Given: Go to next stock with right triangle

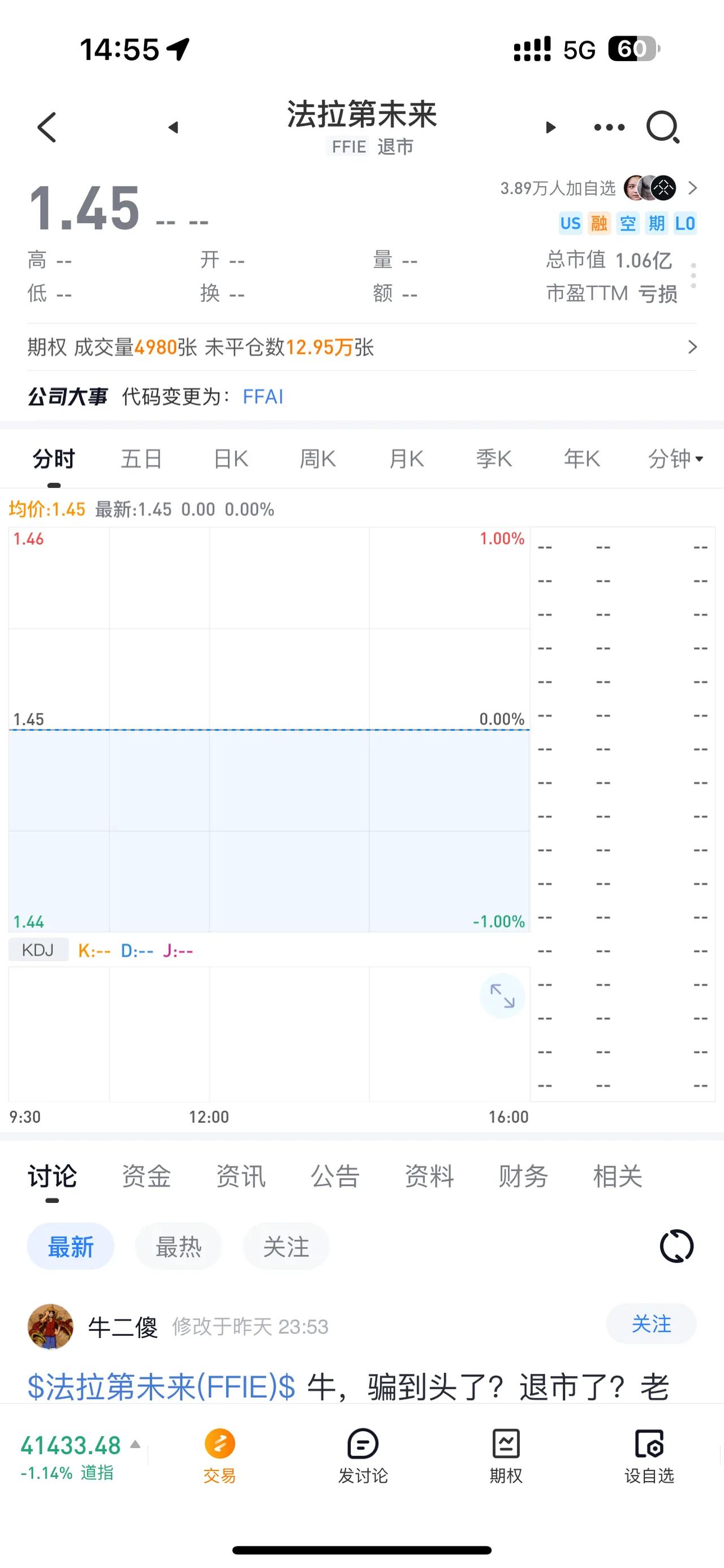Looking at the screenshot, I should 550,127.
